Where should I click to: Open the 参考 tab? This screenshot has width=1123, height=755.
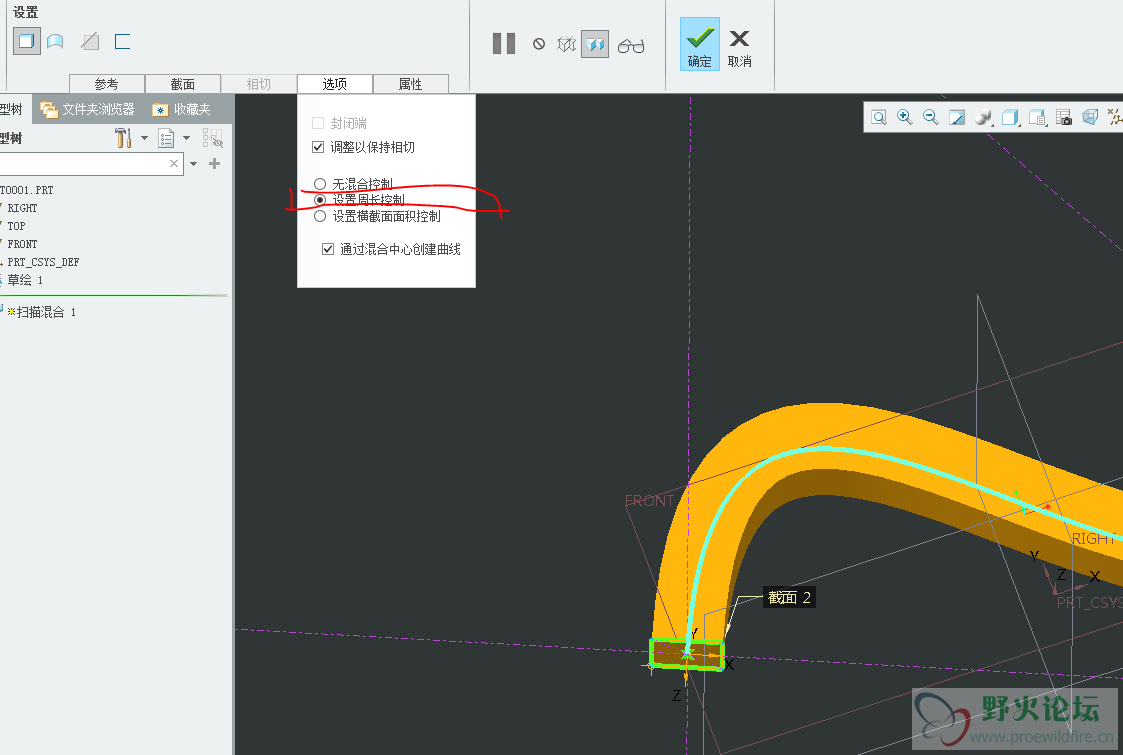click(x=107, y=84)
